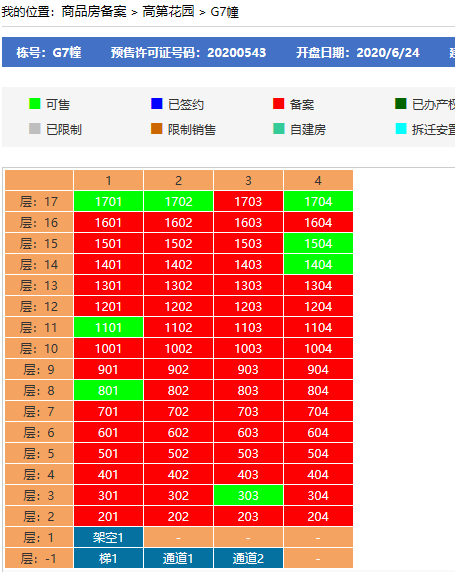Viewport: 455px width, 572px height.
Task: Open registered unit 1203
Action: pyautogui.click(x=248, y=306)
